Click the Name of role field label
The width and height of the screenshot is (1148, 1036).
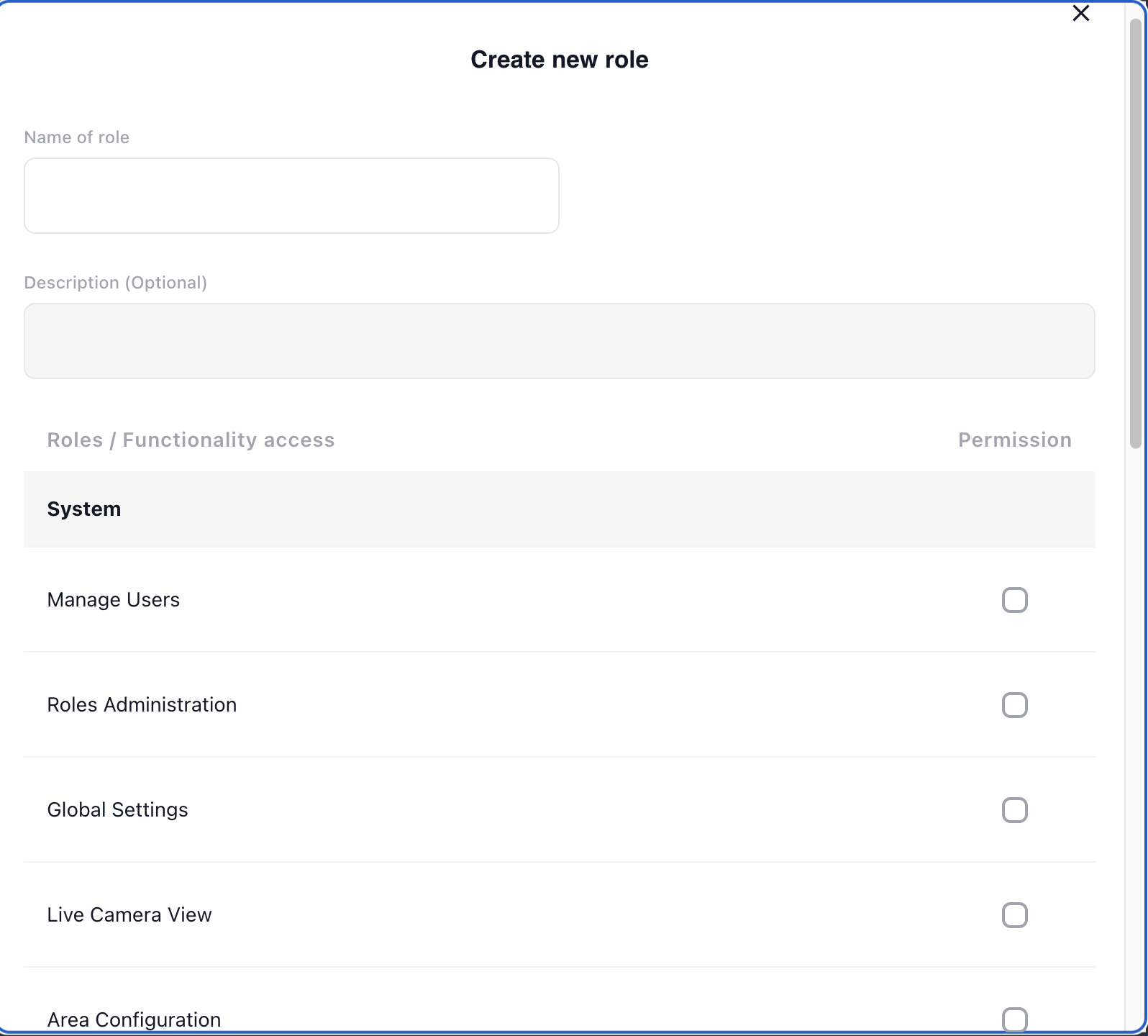click(77, 137)
